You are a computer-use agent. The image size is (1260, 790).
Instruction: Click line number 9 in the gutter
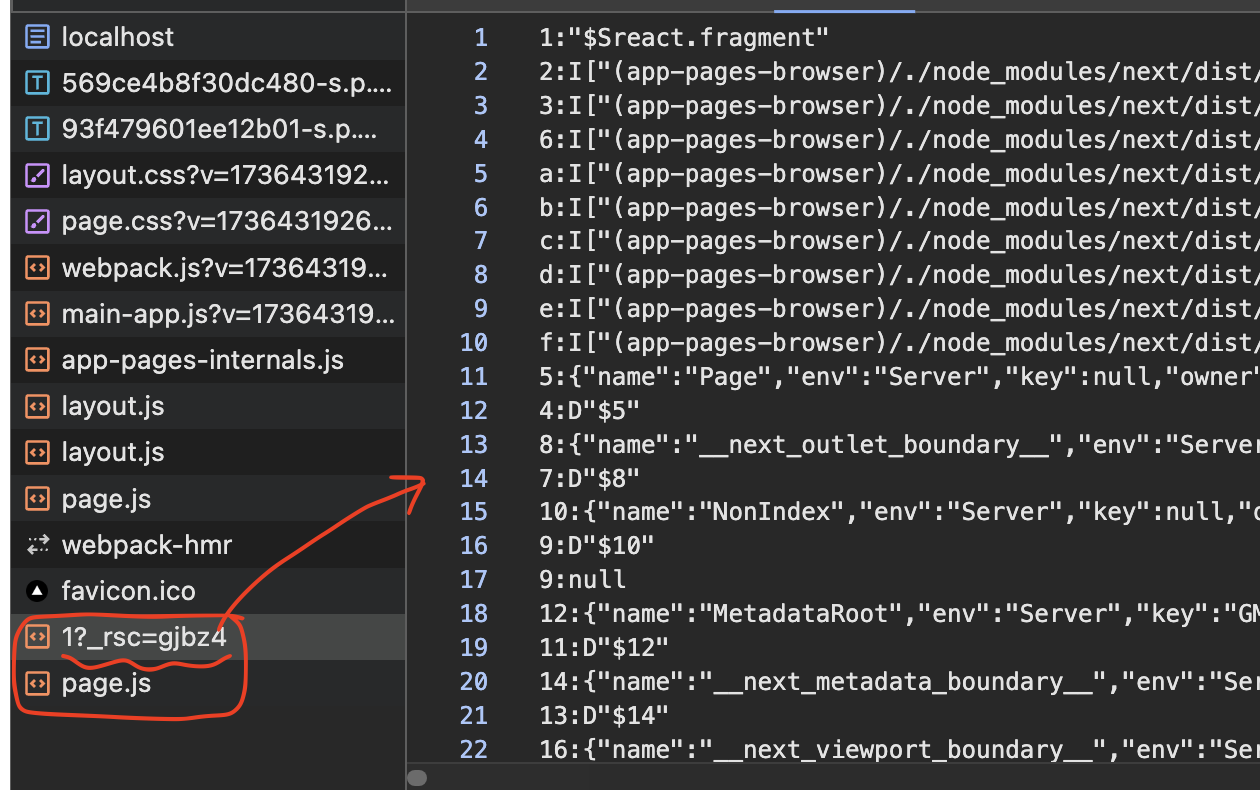(x=481, y=309)
